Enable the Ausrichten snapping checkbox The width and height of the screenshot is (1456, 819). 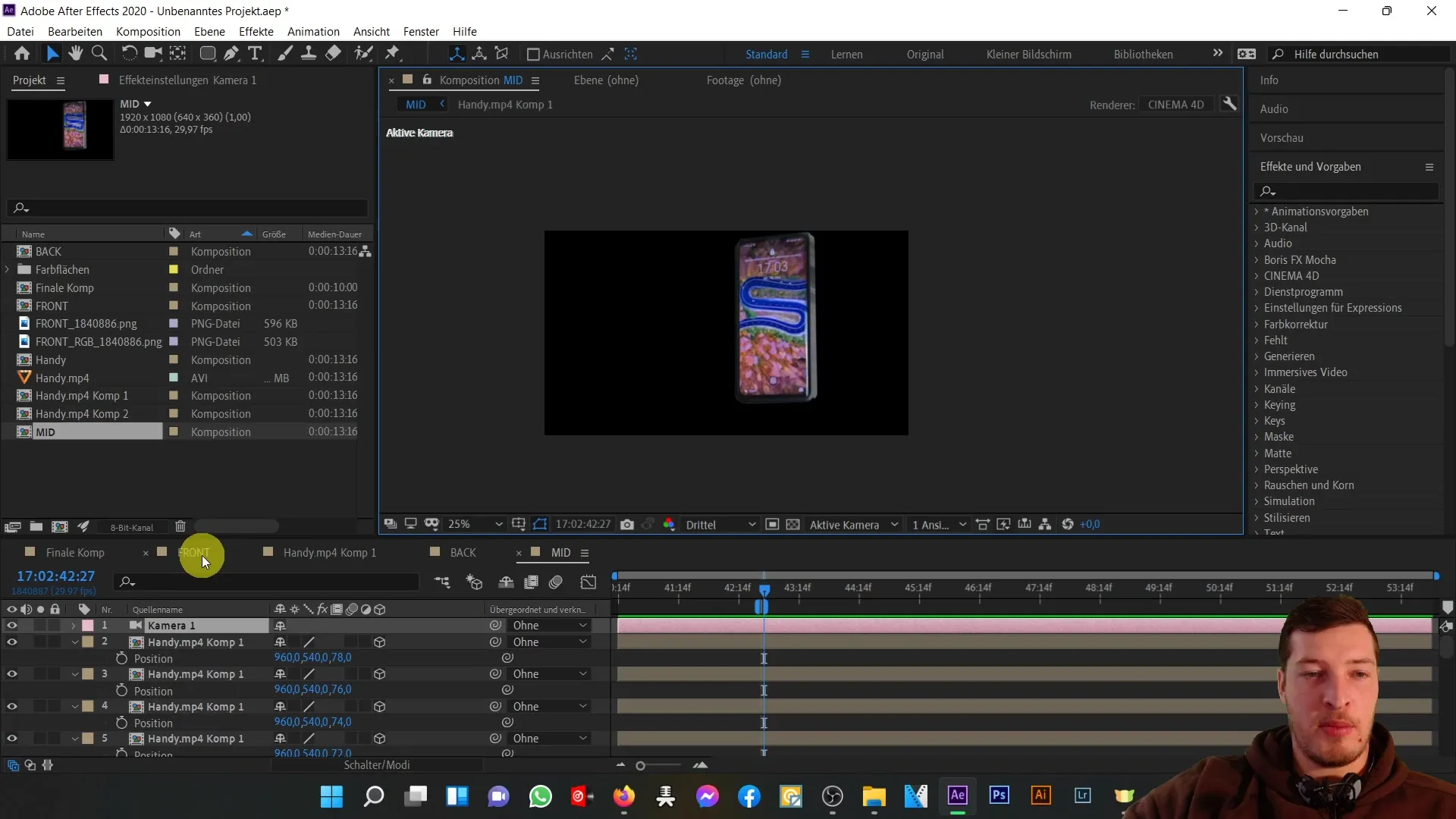533,55
